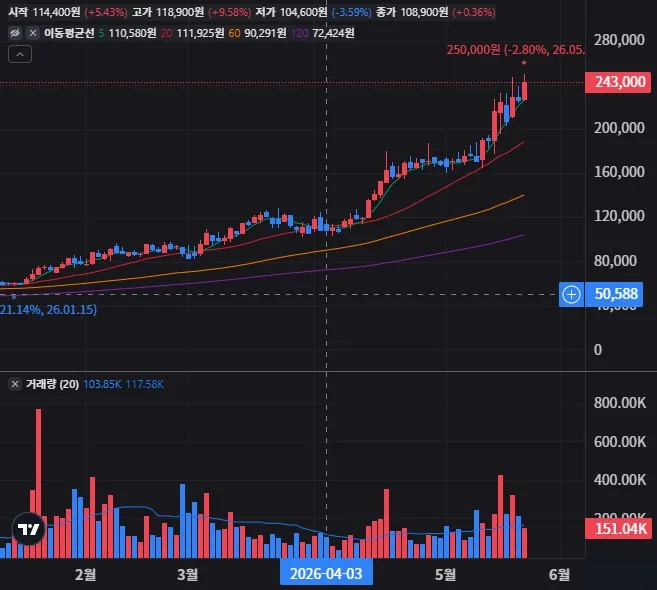This screenshot has width=657, height=590.
Task: Select the 2026-04-03 date label
Action: 326,574
